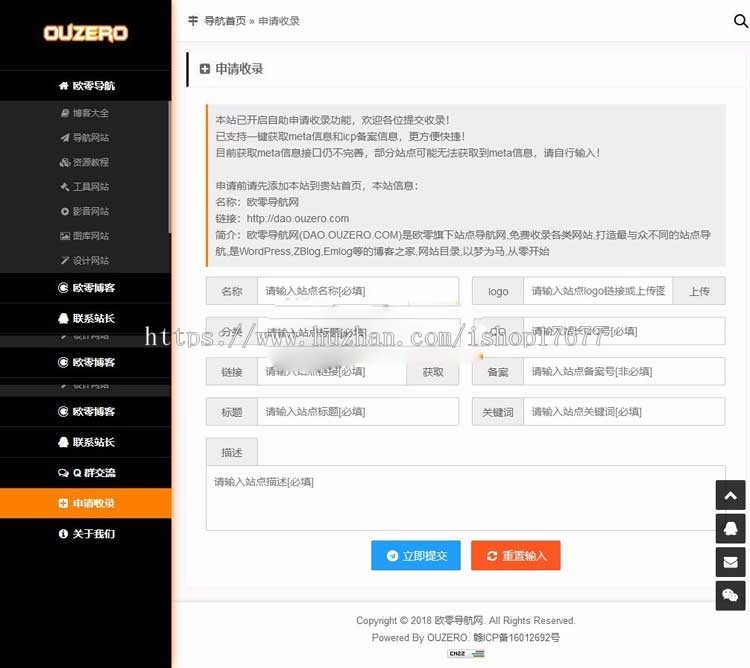Click the QQ number input field

624,331
